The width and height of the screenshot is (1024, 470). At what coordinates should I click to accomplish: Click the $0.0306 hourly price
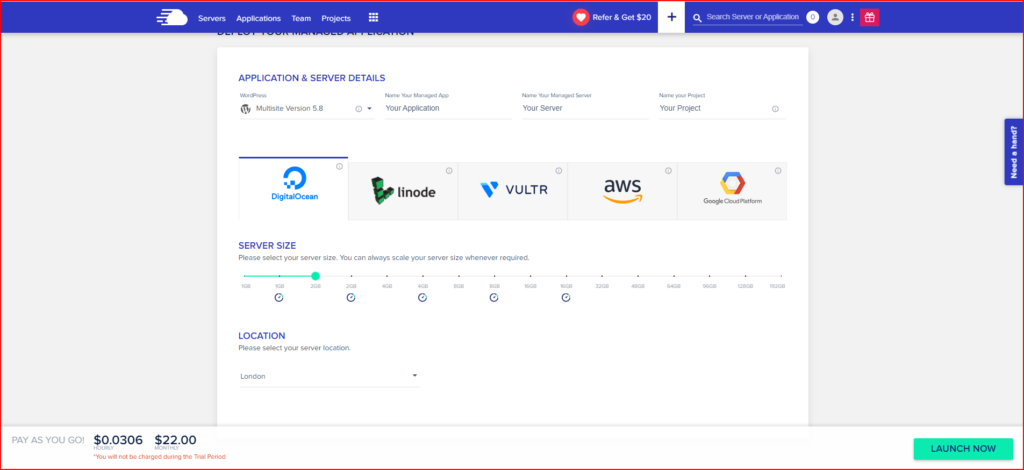pyautogui.click(x=118, y=440)
